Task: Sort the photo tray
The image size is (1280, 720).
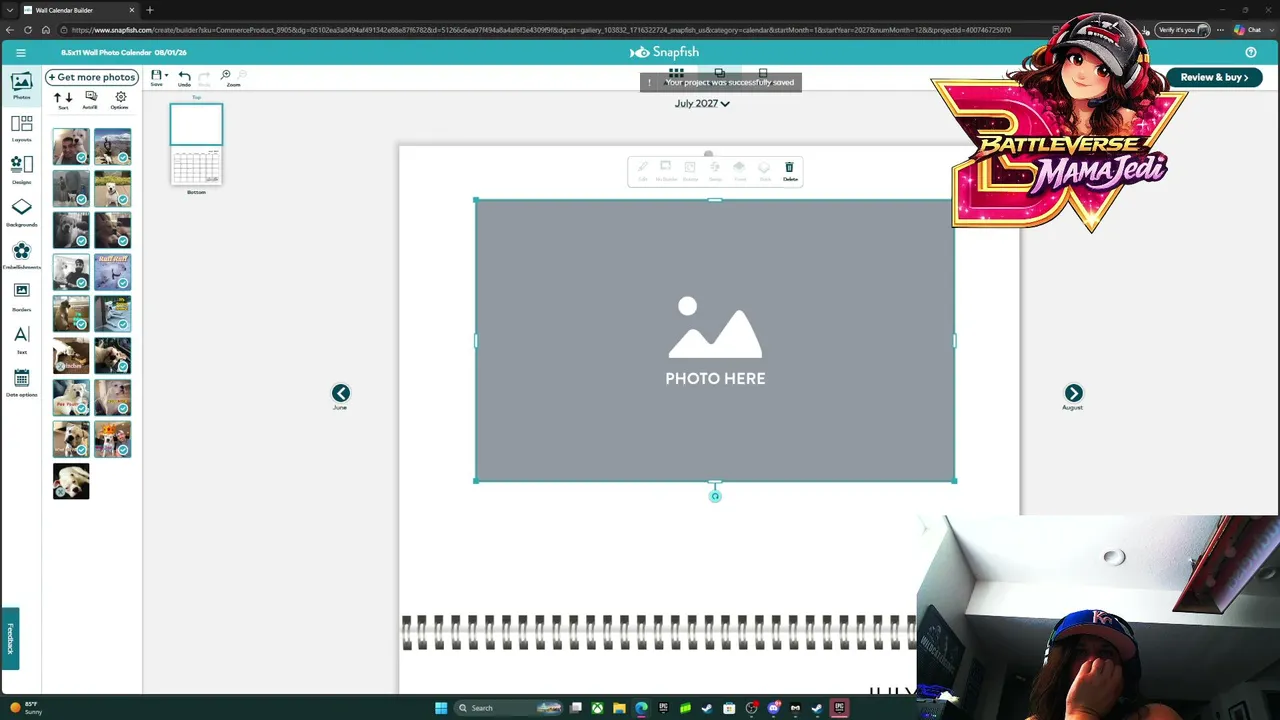Action: tap(63, 100)
